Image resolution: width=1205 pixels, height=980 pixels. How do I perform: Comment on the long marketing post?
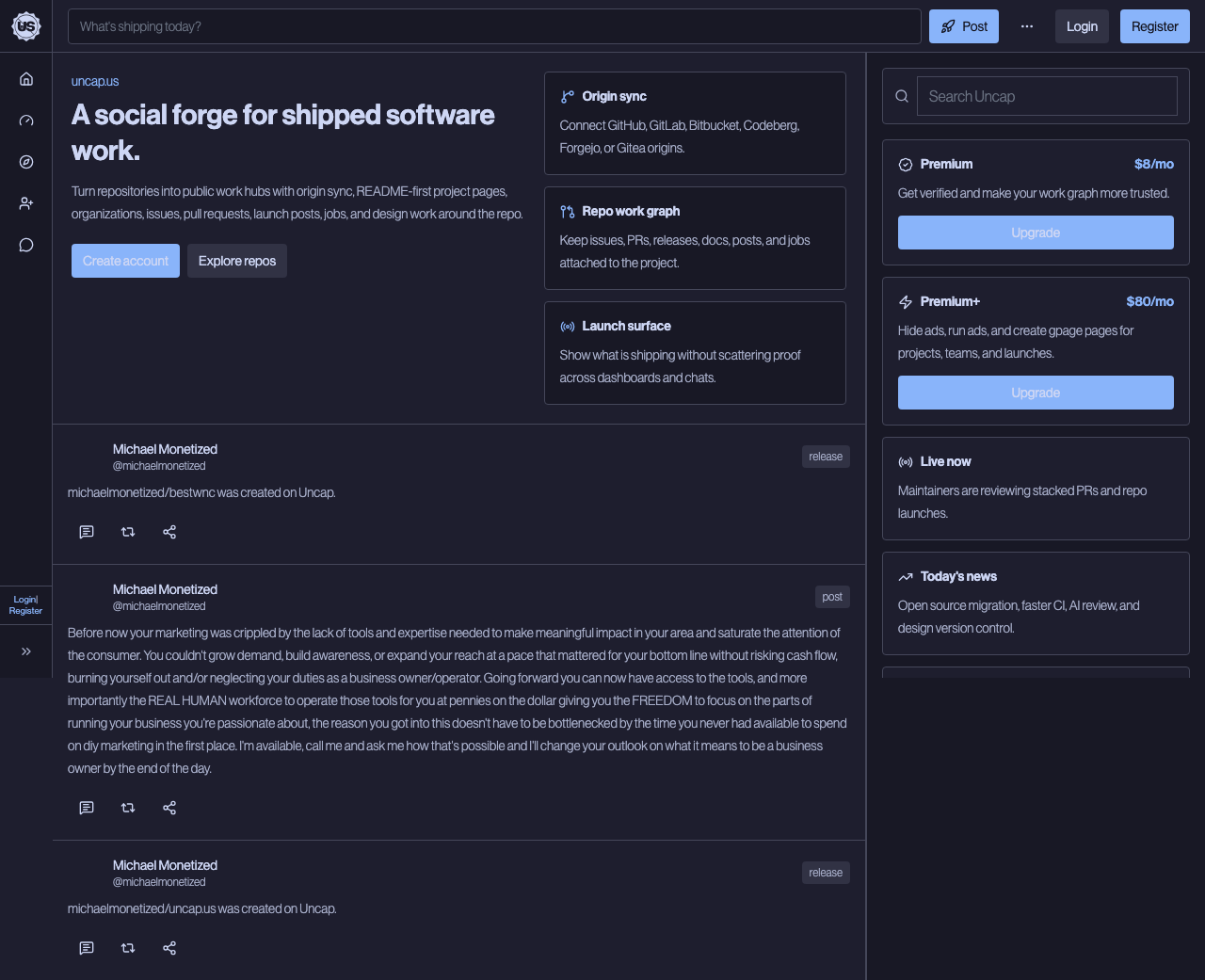point(87,808)
